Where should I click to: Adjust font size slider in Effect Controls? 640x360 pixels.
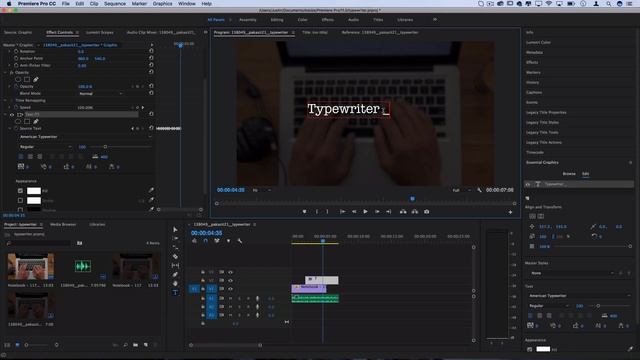pyautogui.click(x=105, y=147)
